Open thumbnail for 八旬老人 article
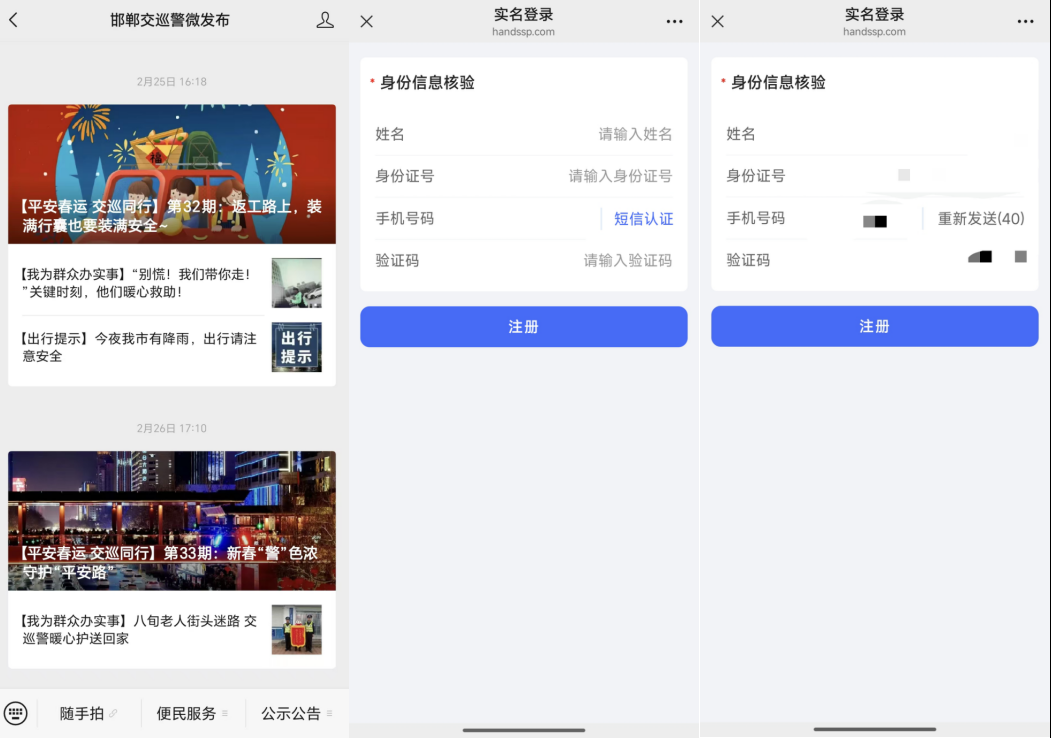 click(x=296, y=630)
